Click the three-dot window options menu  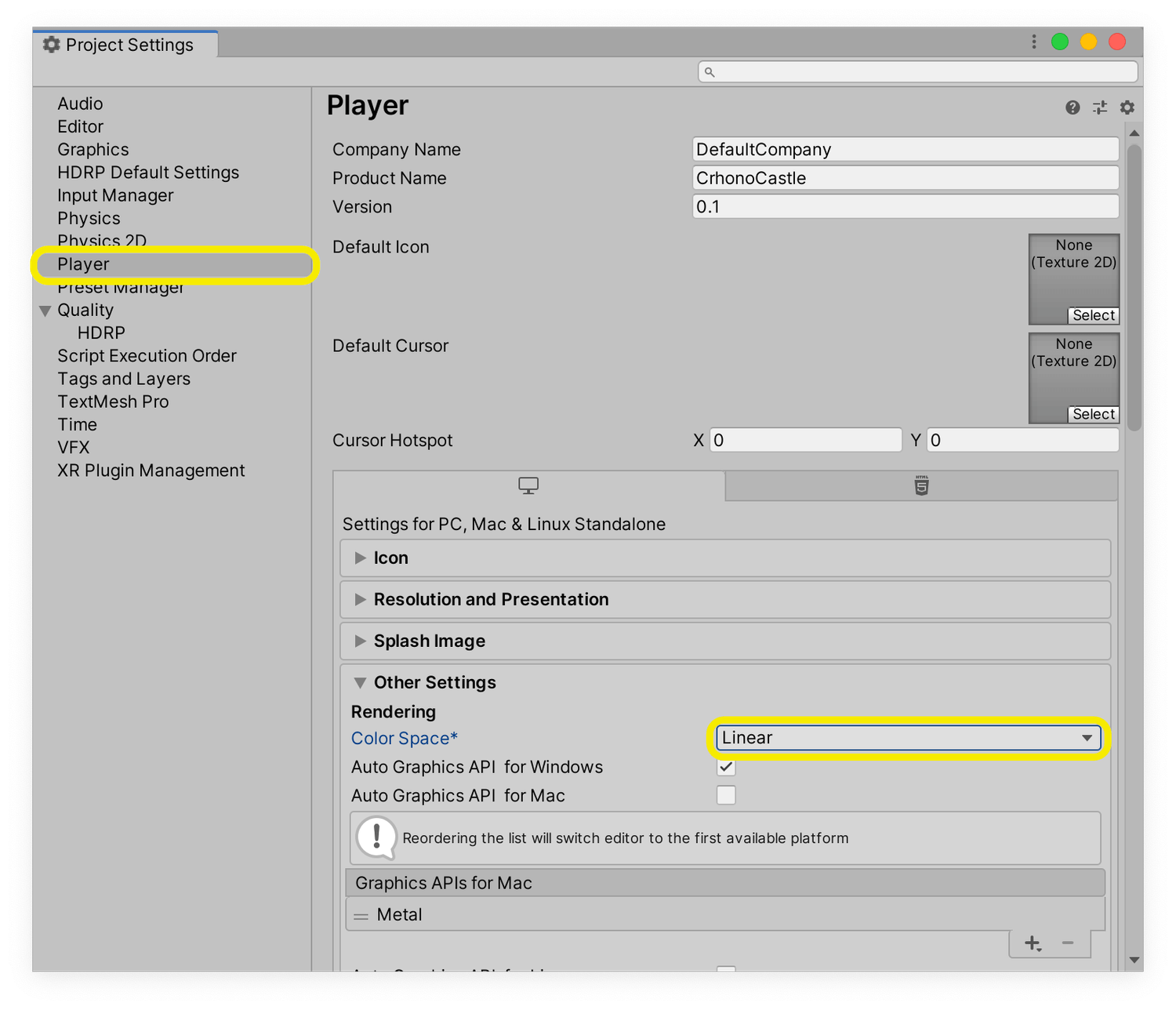click(x=1034, y=42)
